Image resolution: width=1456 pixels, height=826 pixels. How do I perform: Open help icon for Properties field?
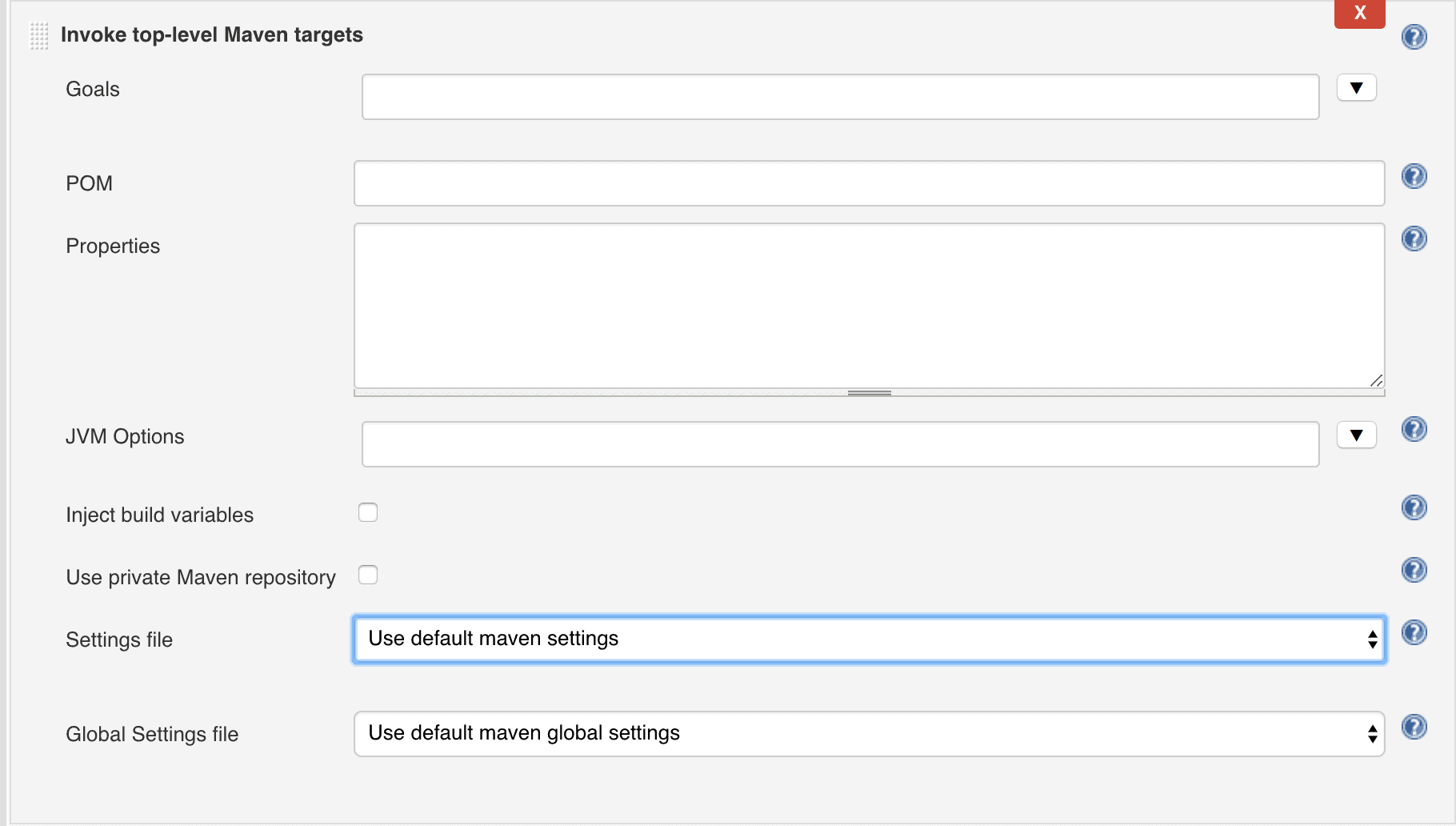(x=1414, y=238)
